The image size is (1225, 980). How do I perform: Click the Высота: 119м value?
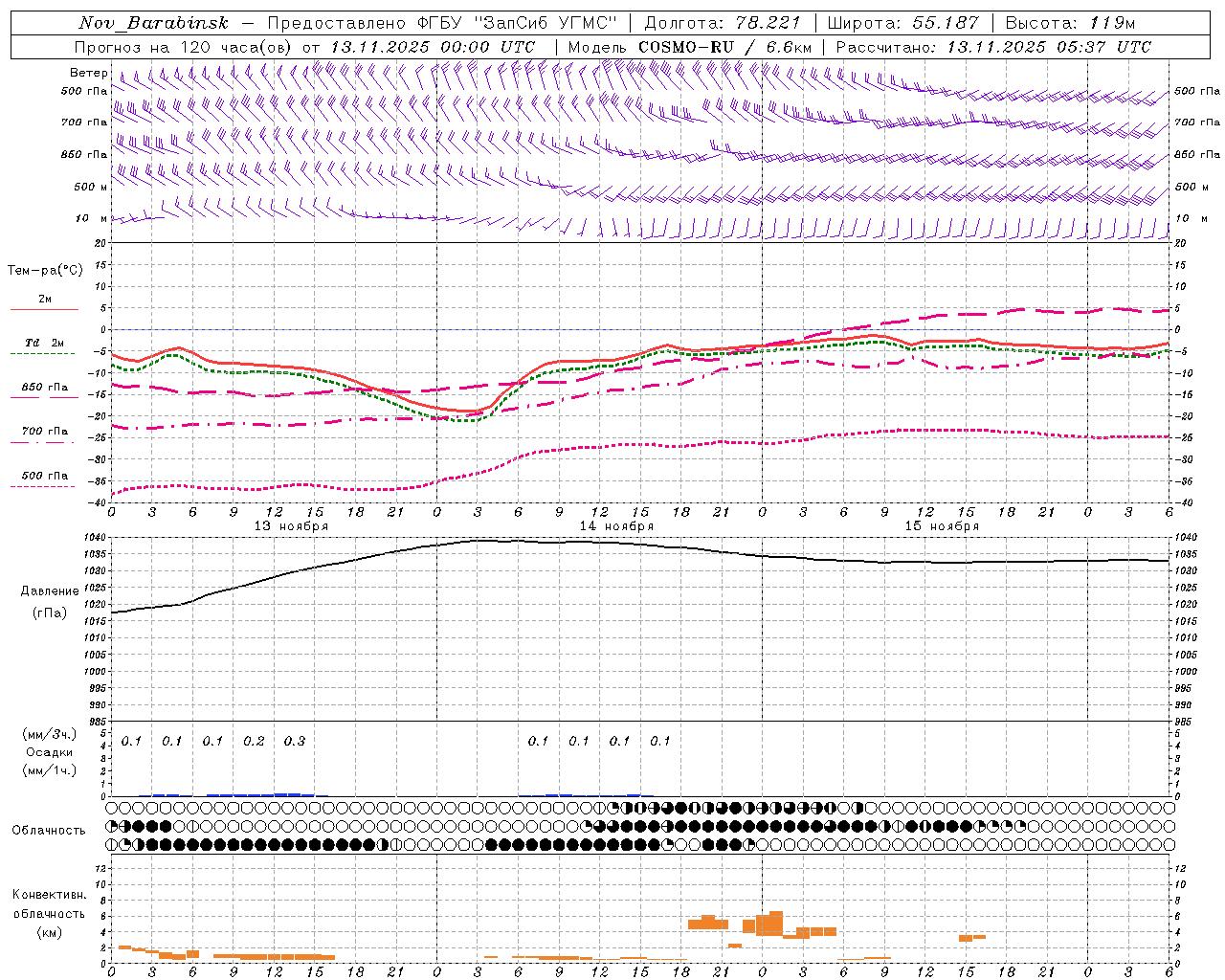(1070, 23)
